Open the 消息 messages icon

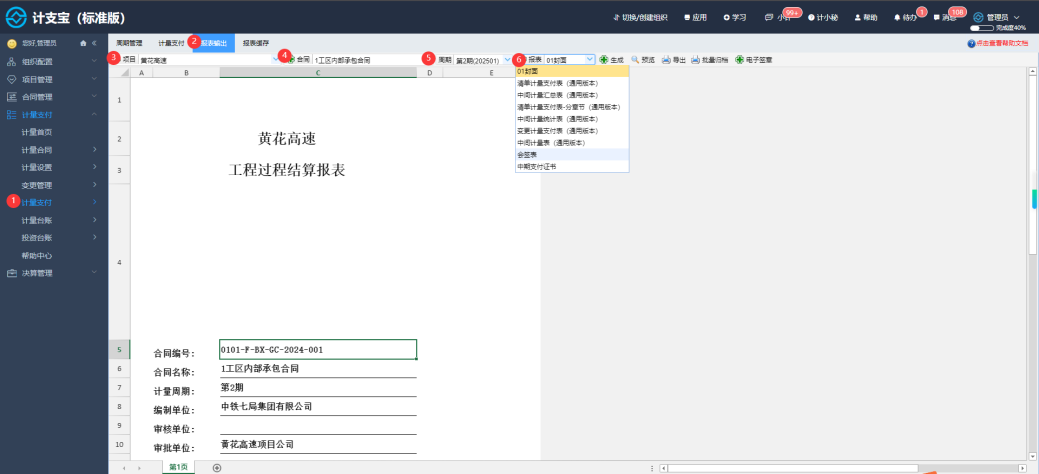tap(936, 18)
